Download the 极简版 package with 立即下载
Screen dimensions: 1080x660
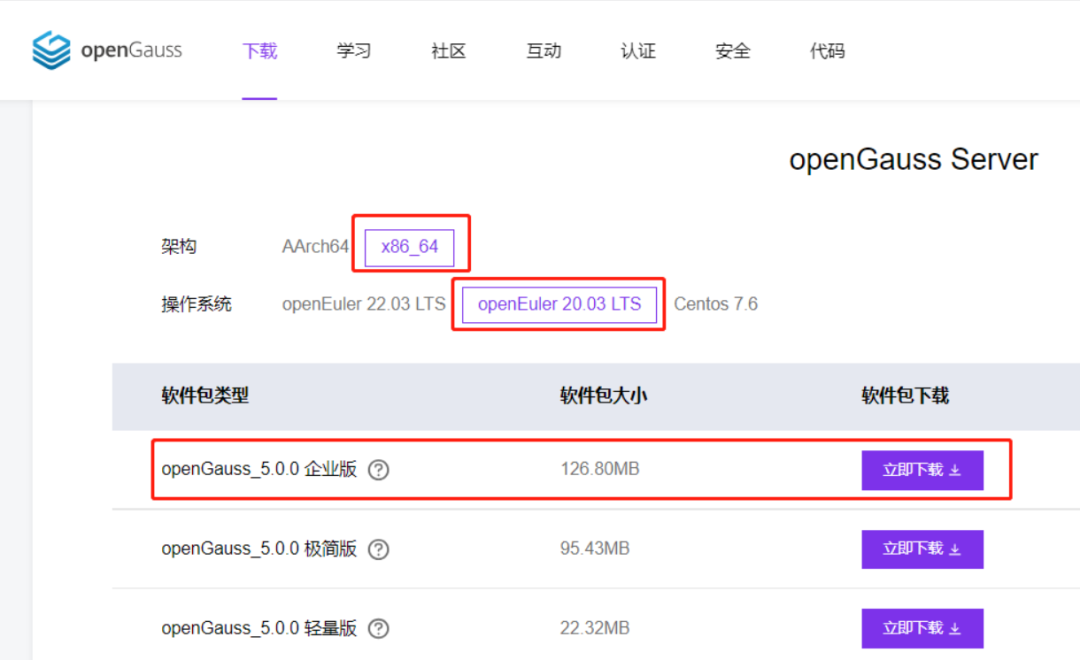coord(922,549)
